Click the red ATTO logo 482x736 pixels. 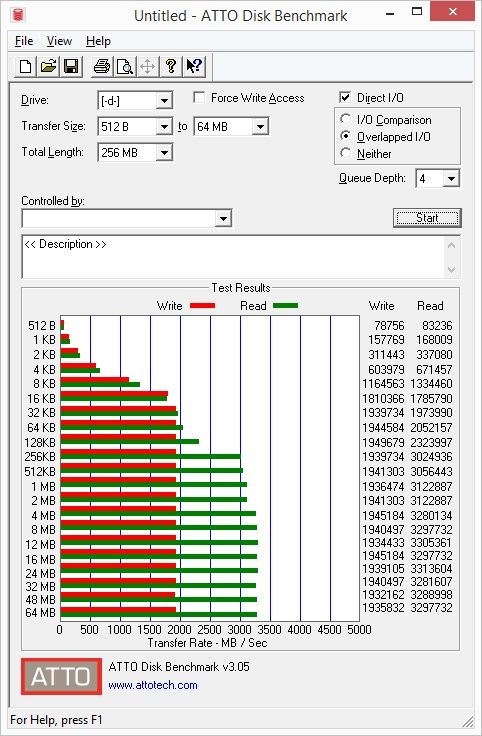(x=61, y=676)
